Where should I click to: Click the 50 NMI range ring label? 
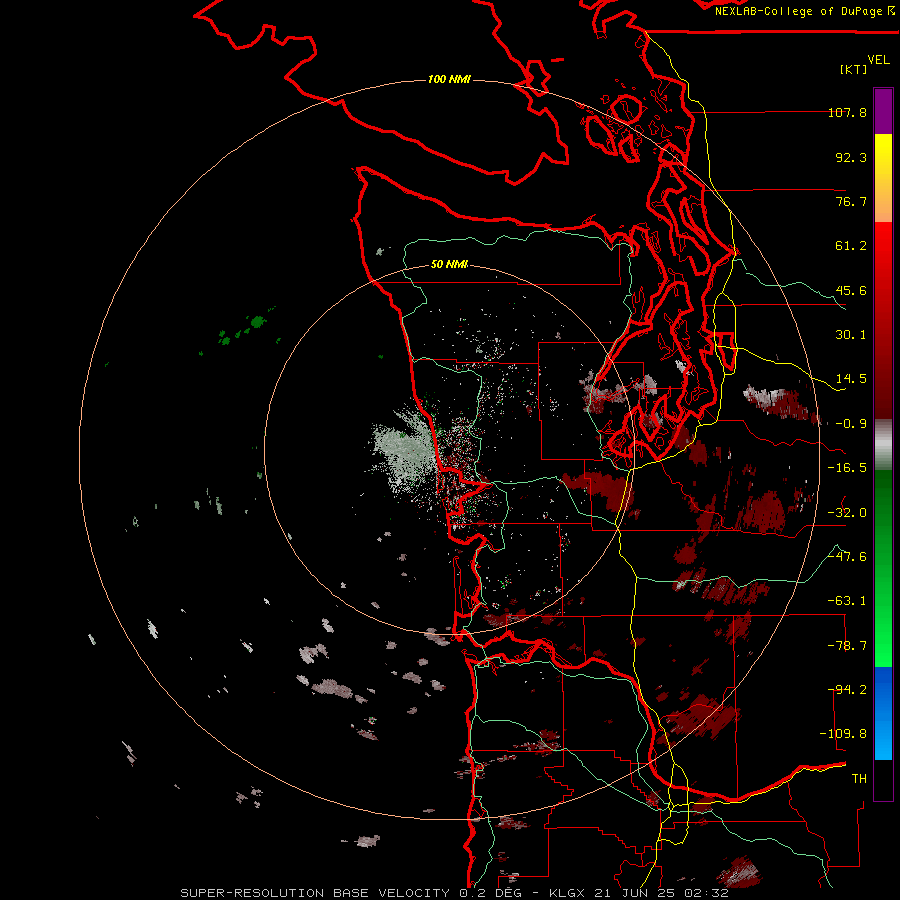(x=449, y=264)
